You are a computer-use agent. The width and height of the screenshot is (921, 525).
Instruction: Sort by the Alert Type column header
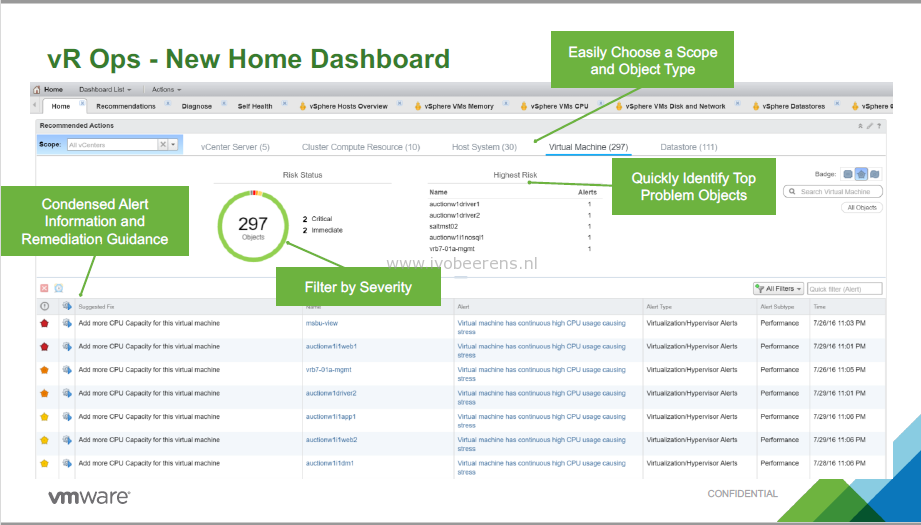[659, 307]
